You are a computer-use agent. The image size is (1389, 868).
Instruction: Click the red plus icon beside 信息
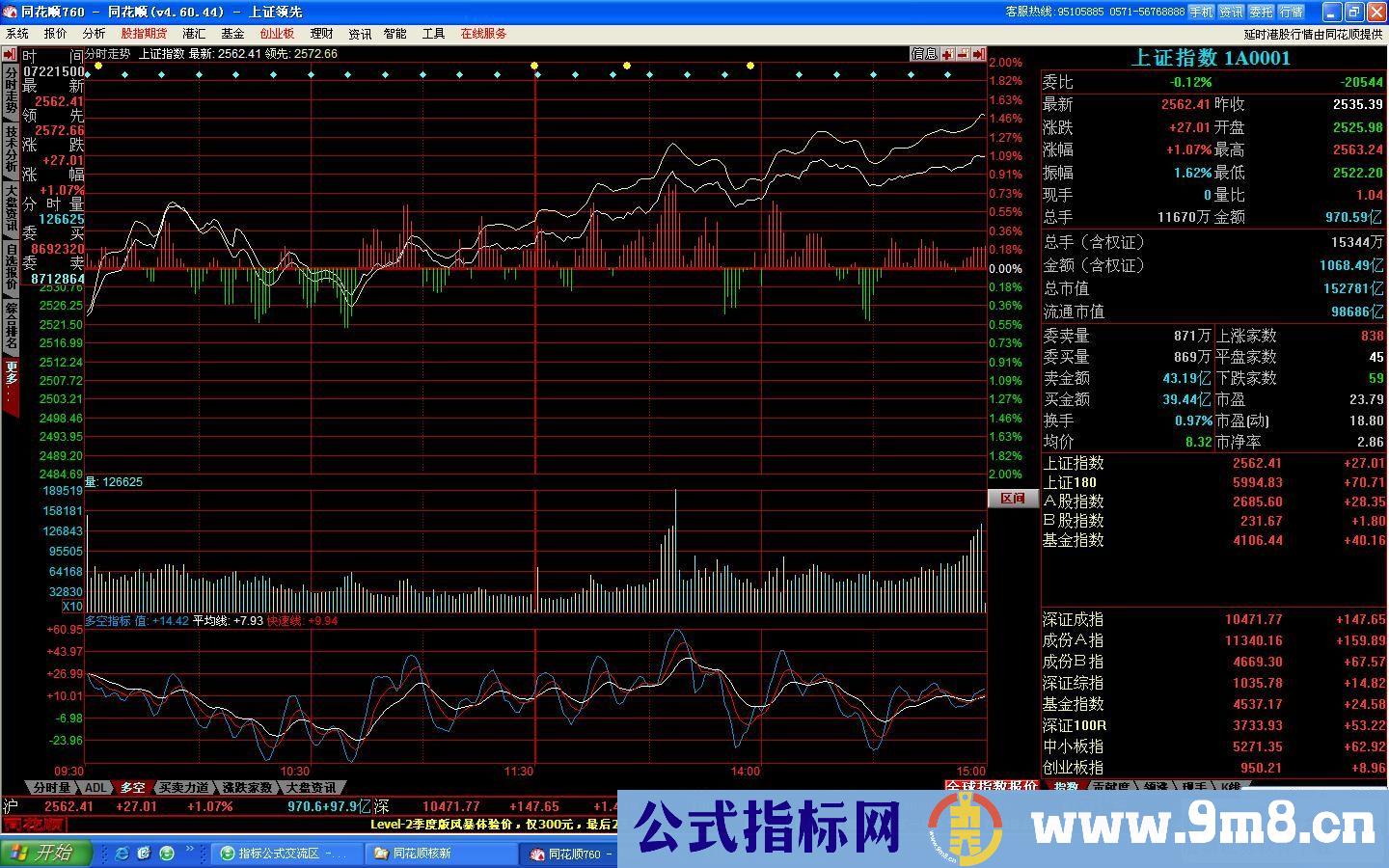click(948, 54)
